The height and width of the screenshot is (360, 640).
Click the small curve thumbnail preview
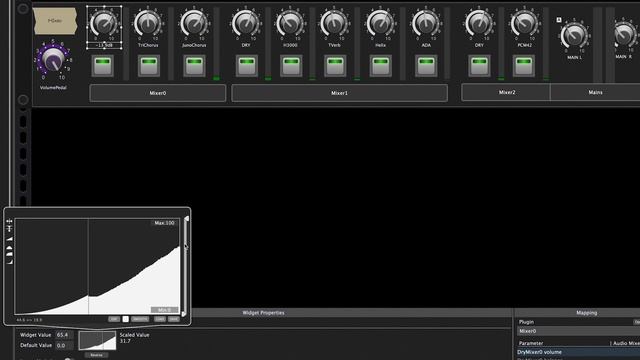pos(97,340)
